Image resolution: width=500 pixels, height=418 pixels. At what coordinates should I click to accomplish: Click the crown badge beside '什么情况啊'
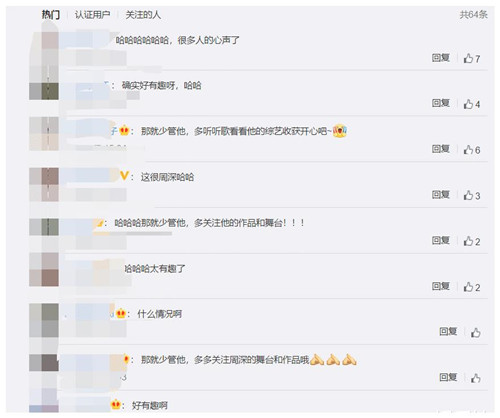coord(121,313)
